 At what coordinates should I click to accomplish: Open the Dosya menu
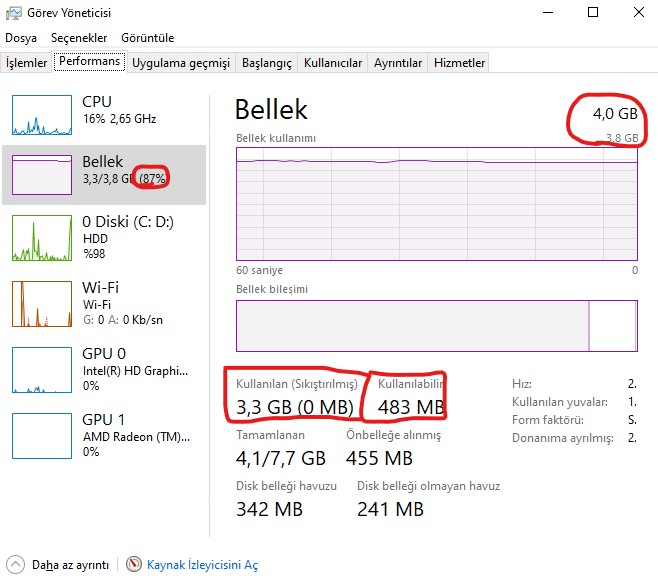click(x=21, y=38)
